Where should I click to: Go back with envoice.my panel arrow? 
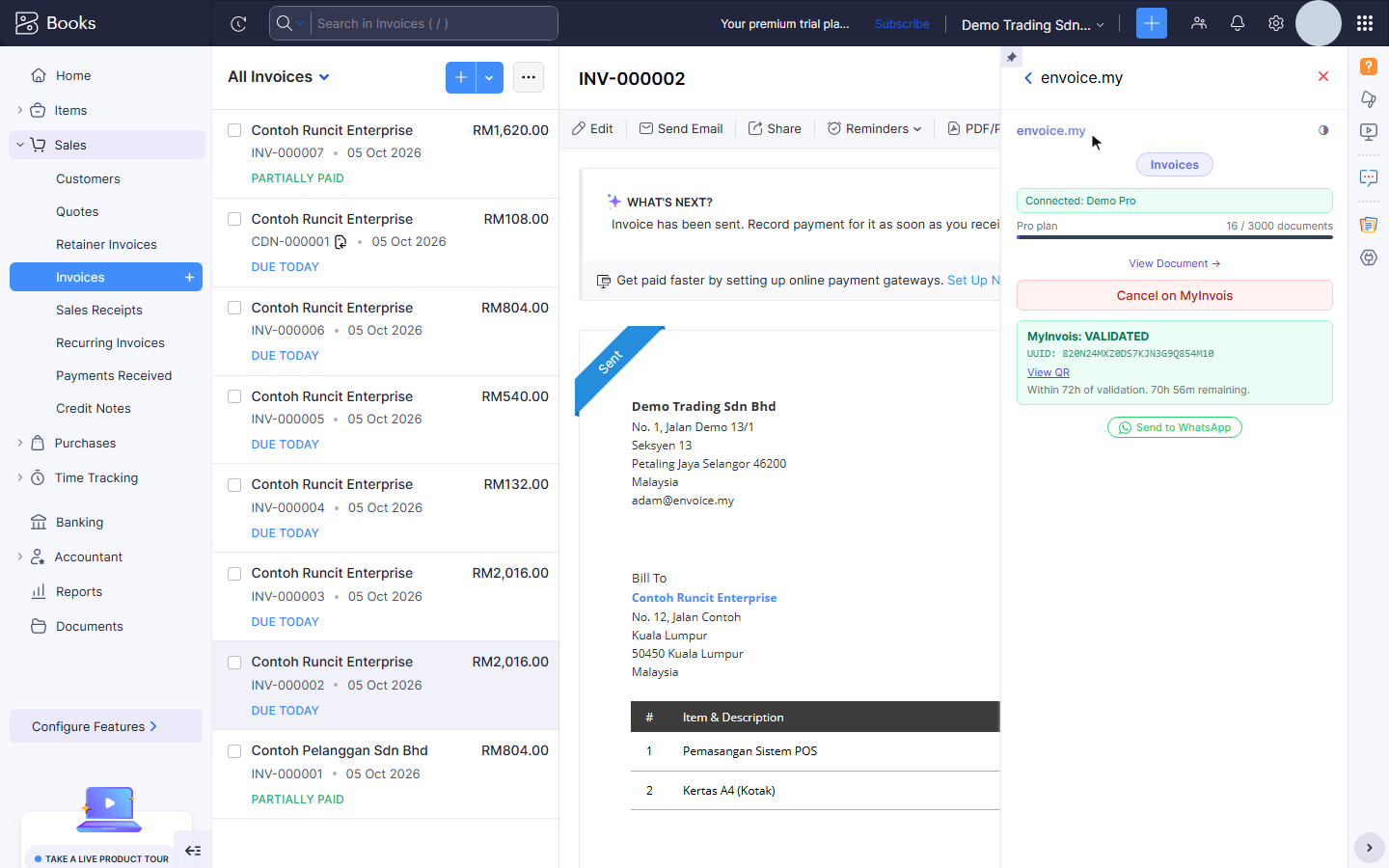(x=1028, y=78)
